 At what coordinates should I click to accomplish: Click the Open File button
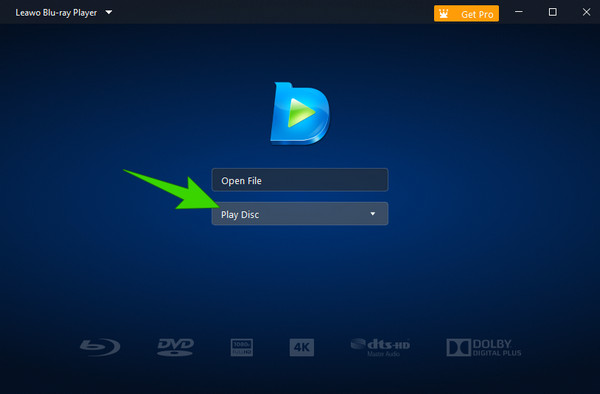pyautogui.click(x=300, y=180)
